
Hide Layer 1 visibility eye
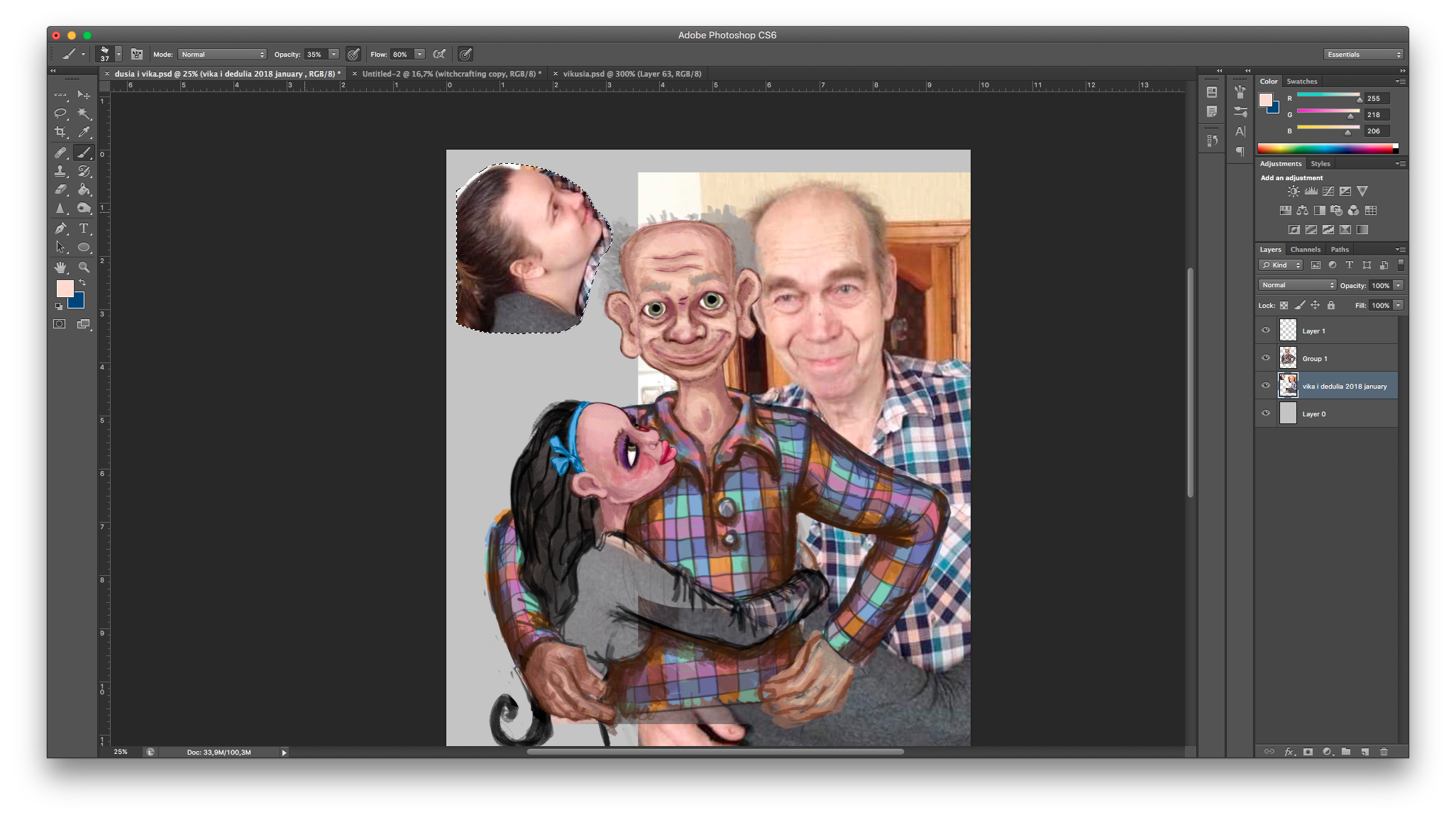pos(1266,331)
